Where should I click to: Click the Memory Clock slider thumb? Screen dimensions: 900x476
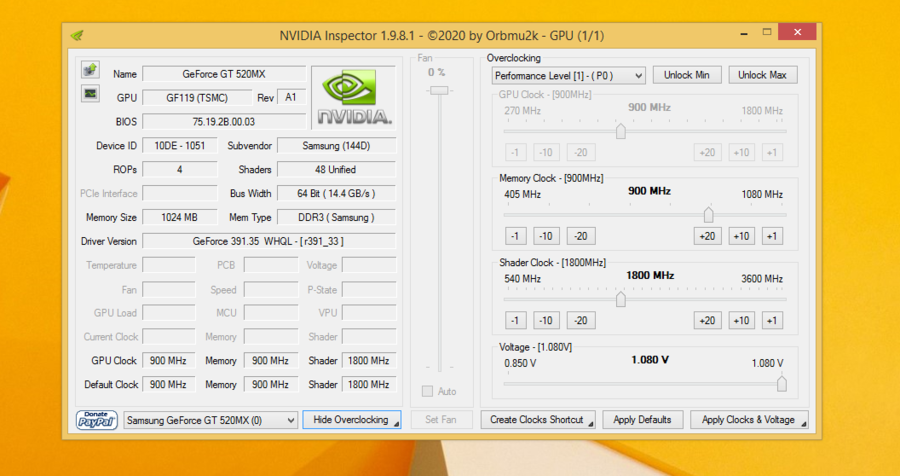[x=708, y=215]
